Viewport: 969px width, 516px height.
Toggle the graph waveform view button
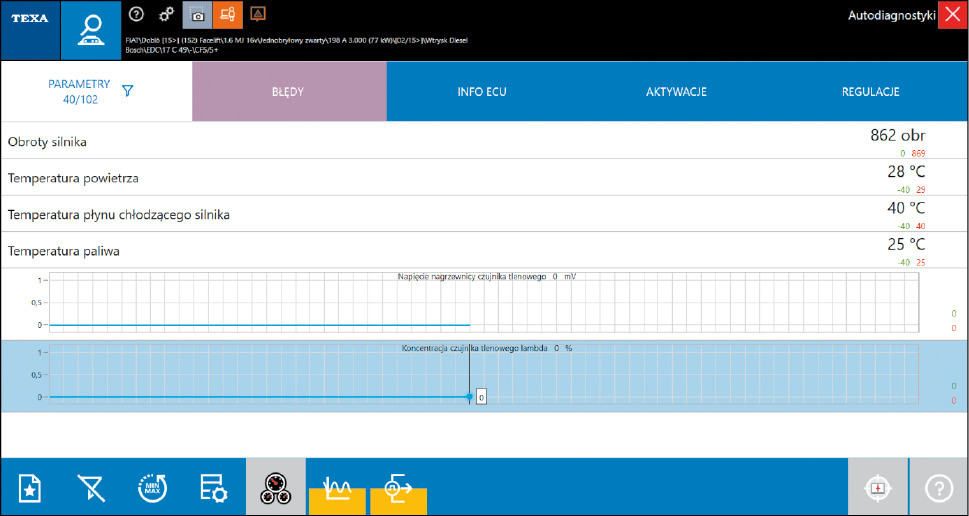coord(337,487)
